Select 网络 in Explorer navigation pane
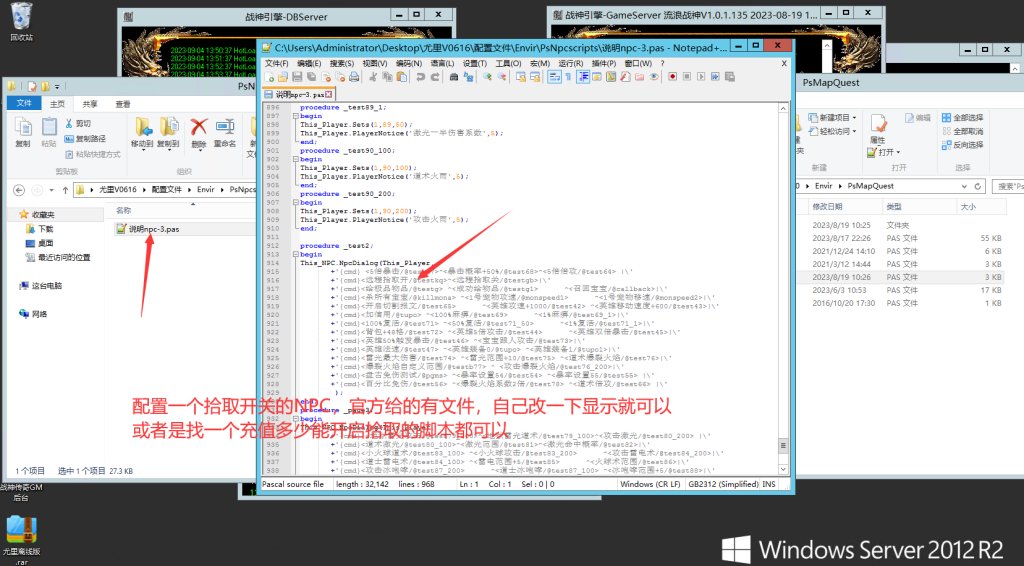 pos(34,314)
